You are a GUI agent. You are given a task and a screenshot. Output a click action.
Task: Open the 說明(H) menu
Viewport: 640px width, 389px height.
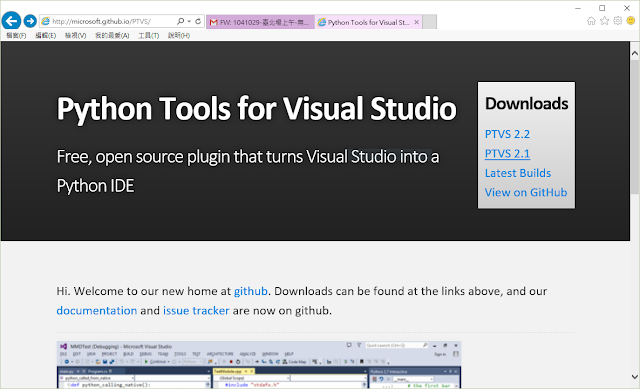click(179, 36)
